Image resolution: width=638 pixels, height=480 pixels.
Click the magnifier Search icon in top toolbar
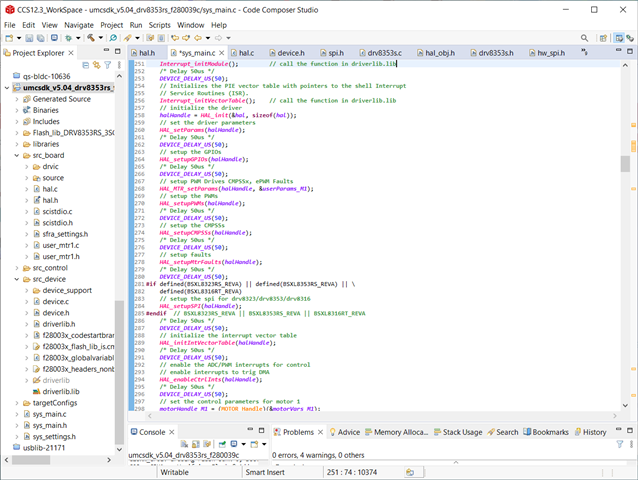tap(584, 38)
